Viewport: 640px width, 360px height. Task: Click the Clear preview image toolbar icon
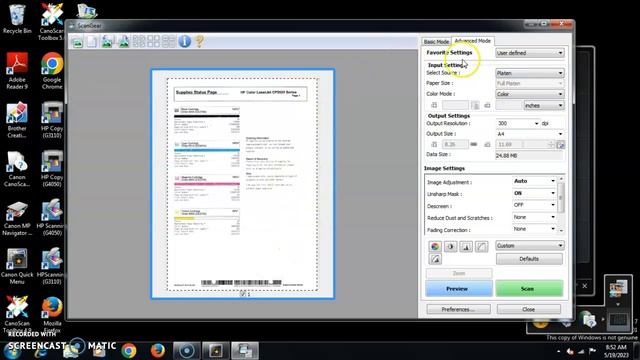77,42
